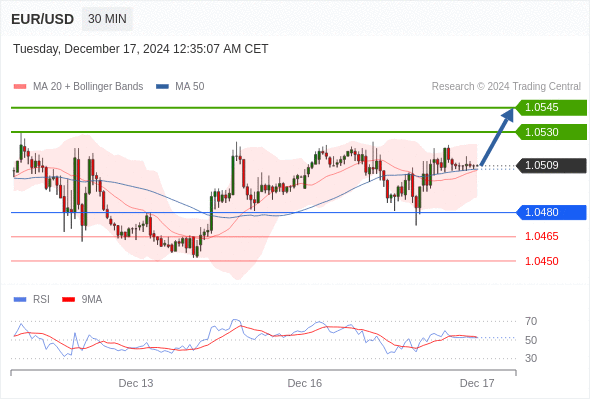Select the 1.0480 pivot price tag

tap(551, 213)
